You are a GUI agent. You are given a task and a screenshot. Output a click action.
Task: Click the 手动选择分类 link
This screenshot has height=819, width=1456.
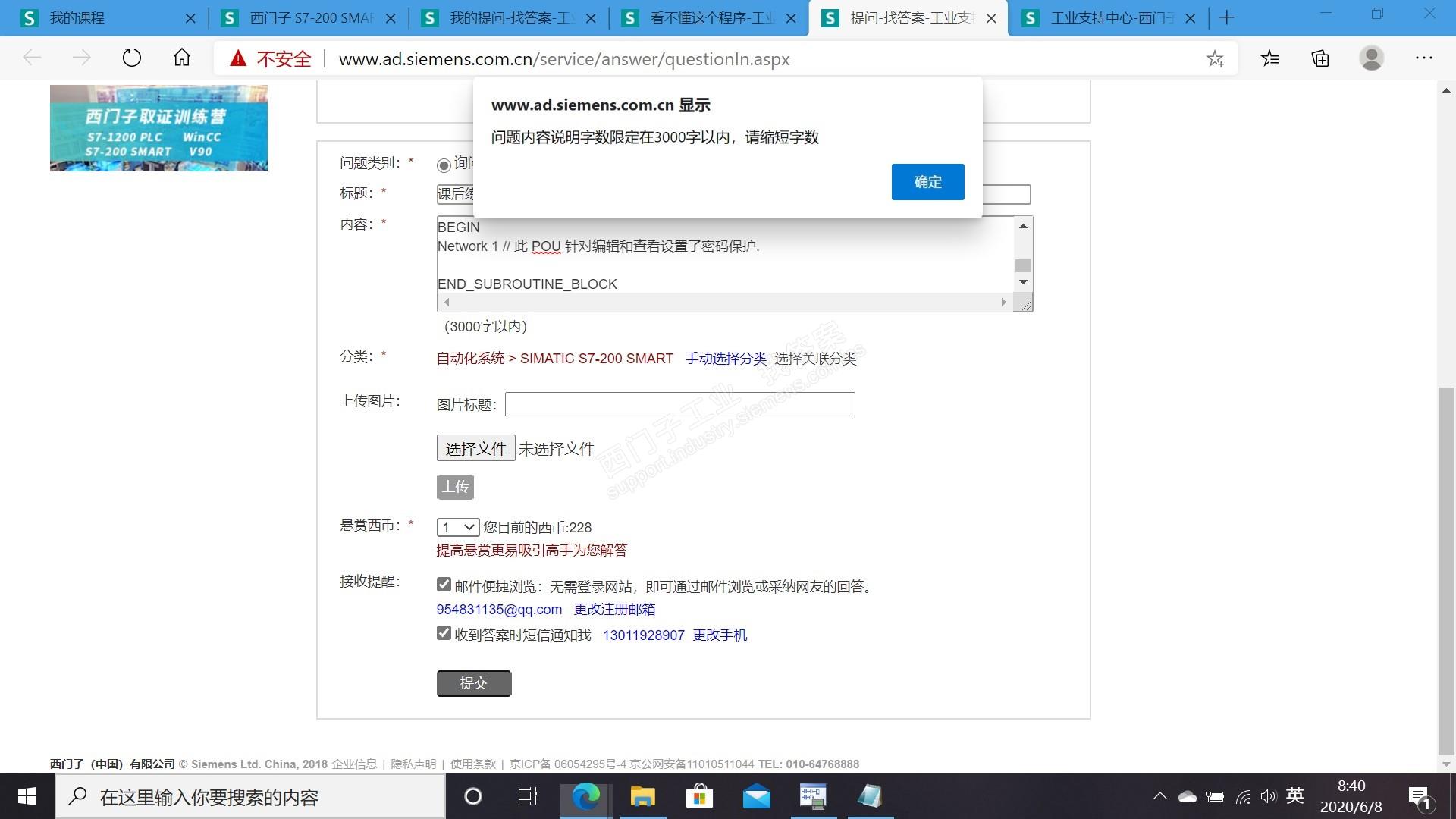pyautogui.click(x=726, y=359)
